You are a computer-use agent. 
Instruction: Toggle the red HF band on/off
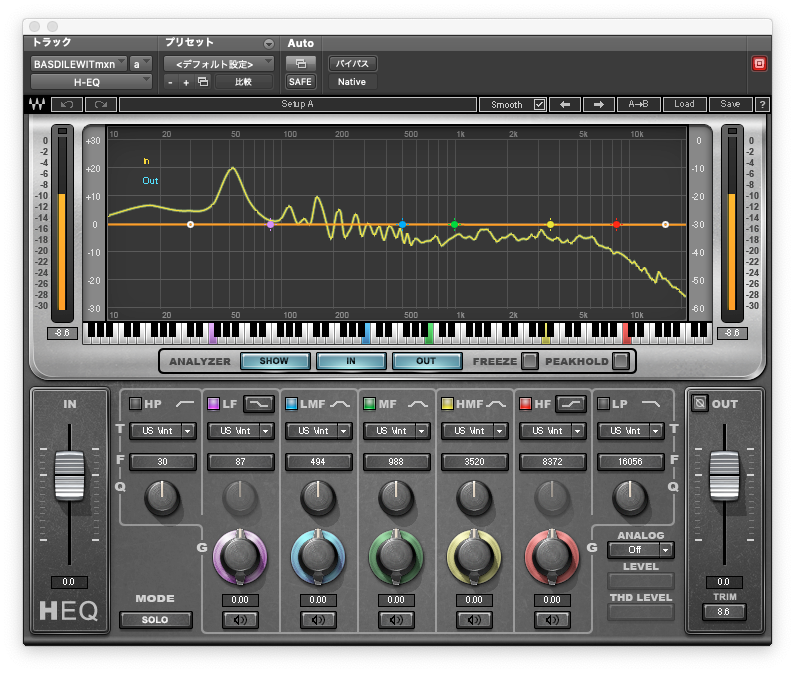[525, 404]
